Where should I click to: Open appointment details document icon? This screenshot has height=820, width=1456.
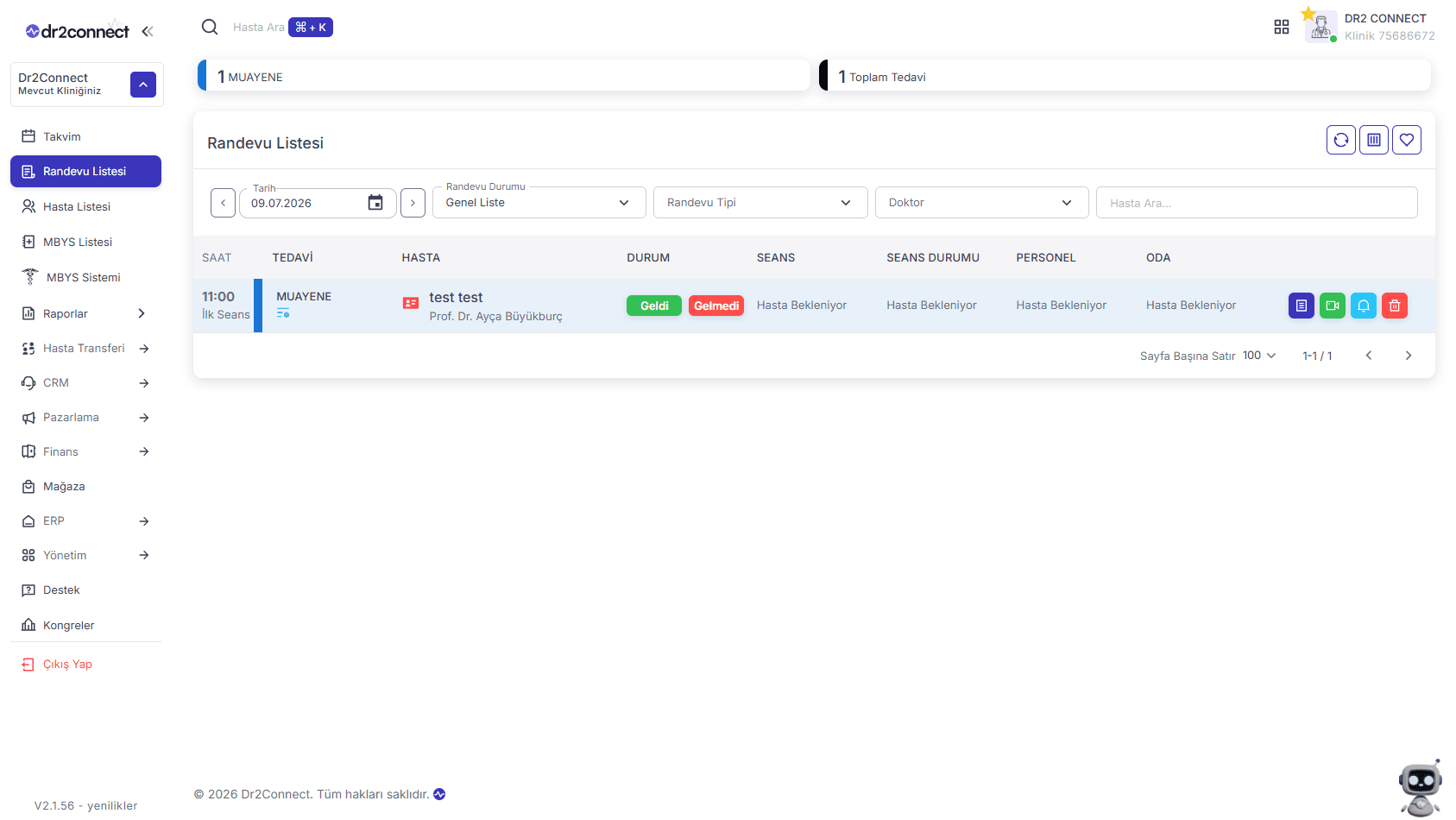(1302, 306)
